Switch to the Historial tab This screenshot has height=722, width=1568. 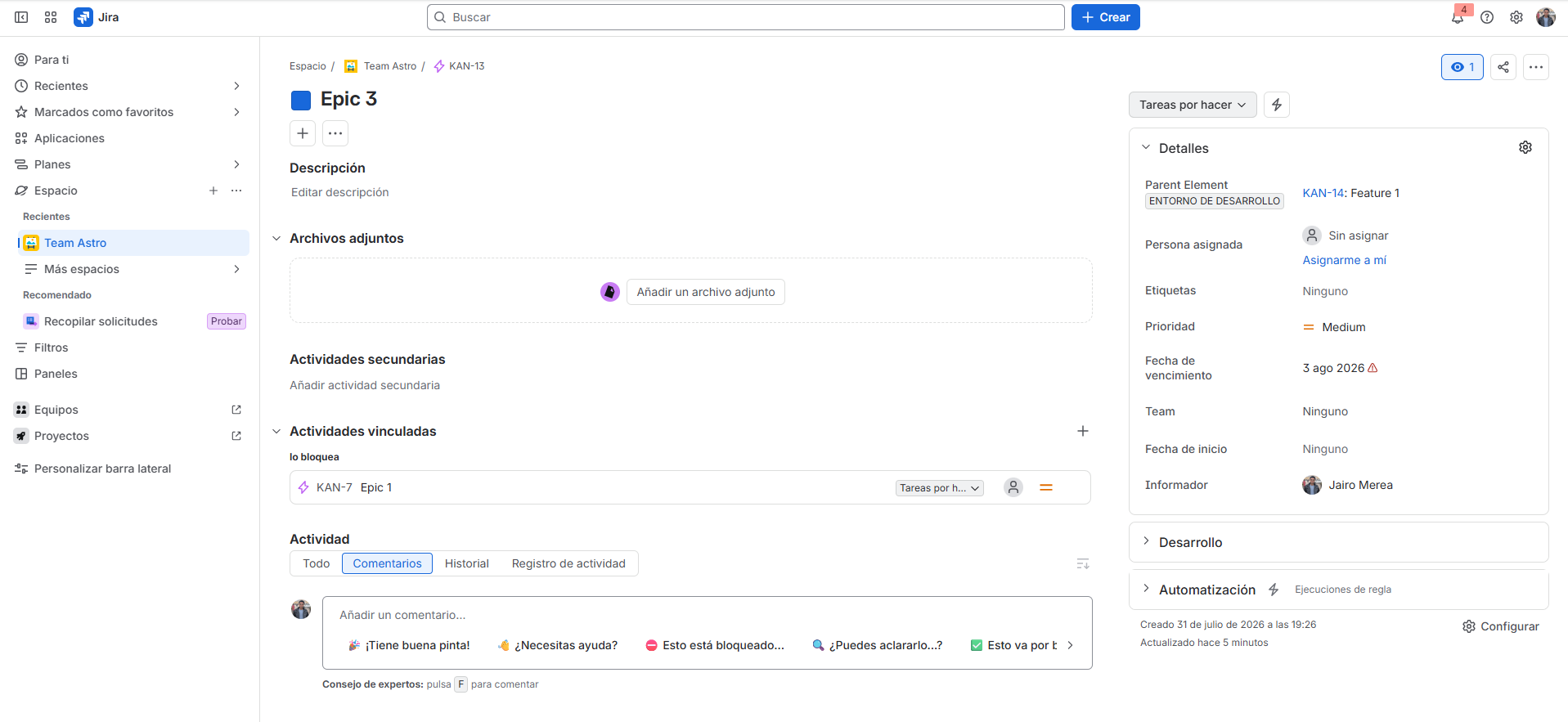[467, 563]
